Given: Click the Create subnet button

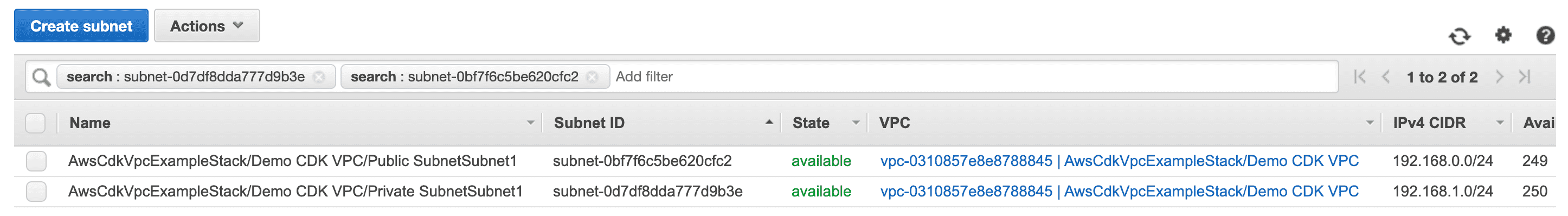Looking at the screenshot, I should 81,26.
